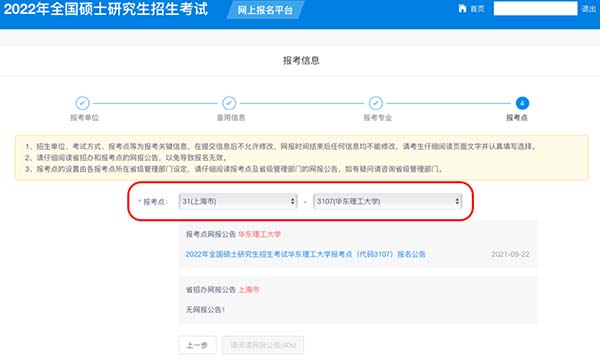Click 退出 to log out
The width and height of the screenshot is (600, 362).
point(589,9)
